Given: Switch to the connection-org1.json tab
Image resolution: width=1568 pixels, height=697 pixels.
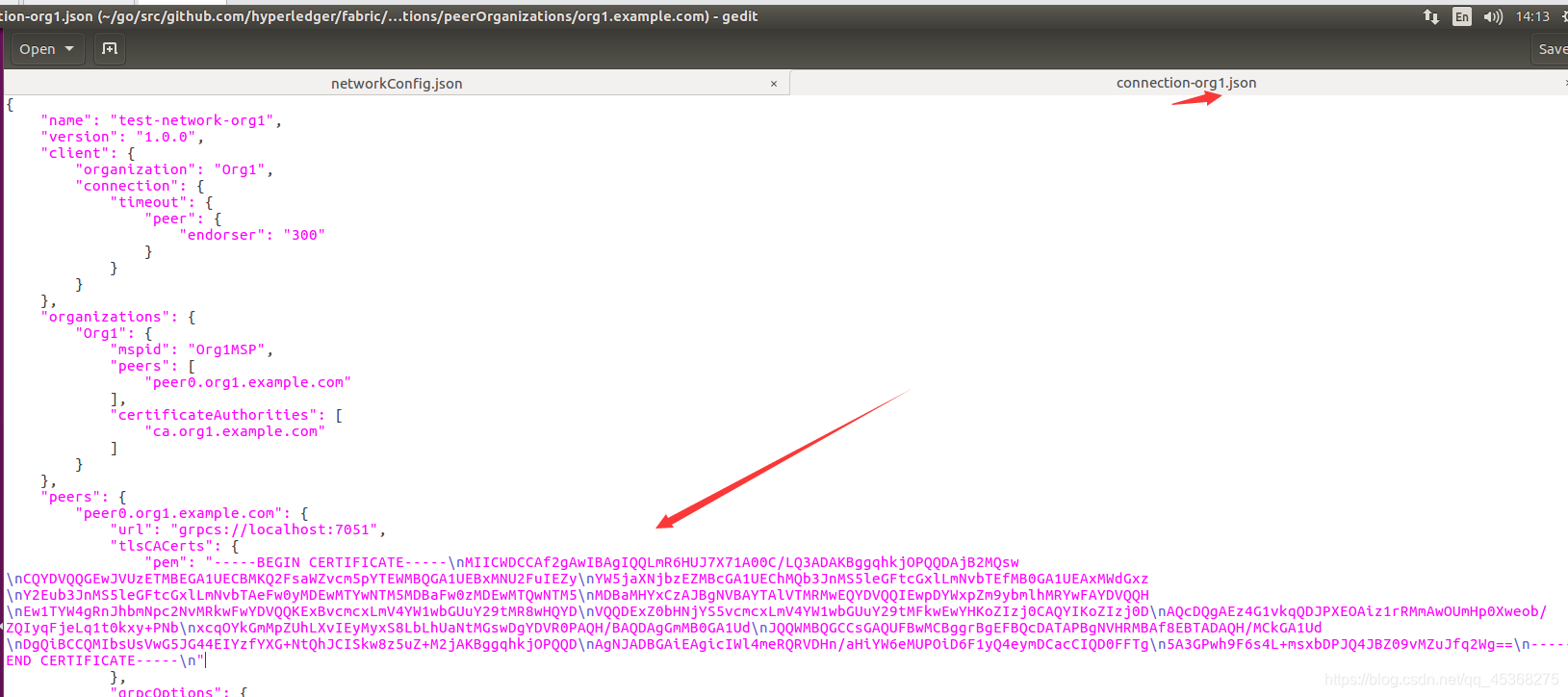Looking at the screenshot, I should [x=1186, y=83].
